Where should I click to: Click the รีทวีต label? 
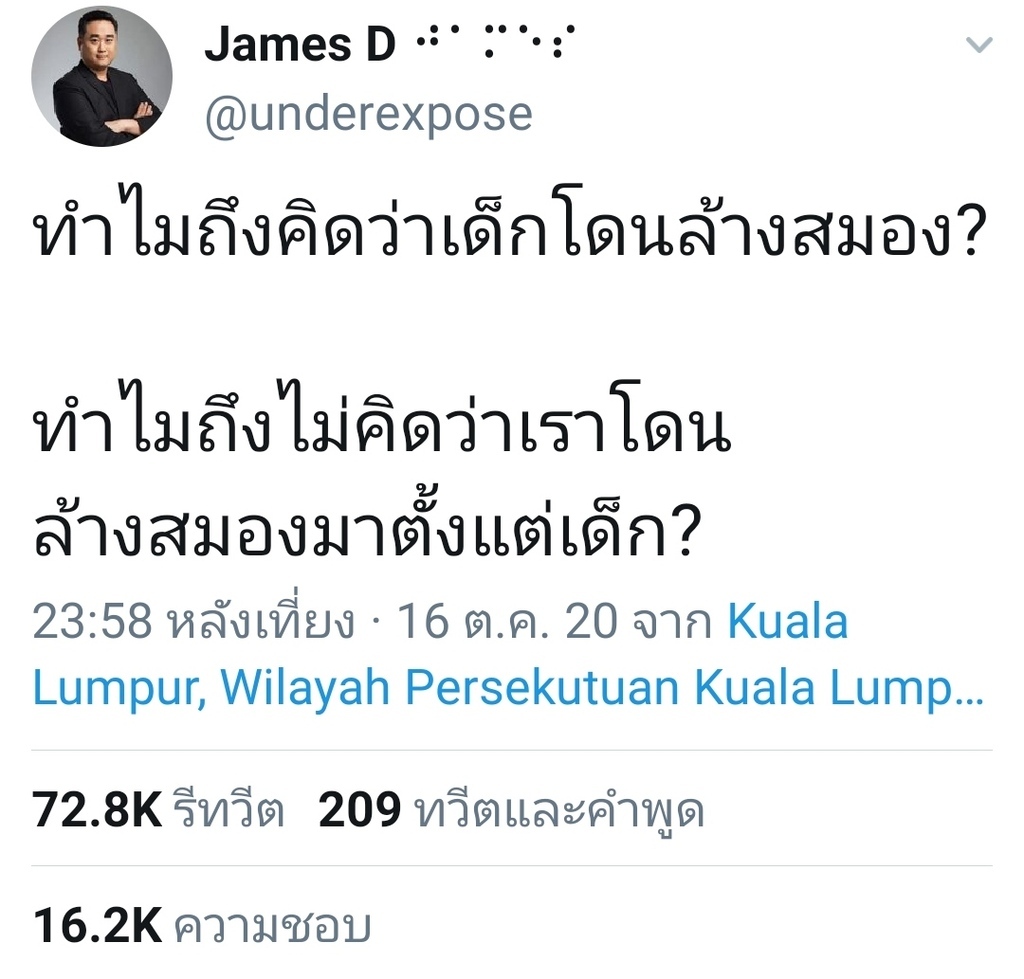pyautogui.click(x=229, y=809)
